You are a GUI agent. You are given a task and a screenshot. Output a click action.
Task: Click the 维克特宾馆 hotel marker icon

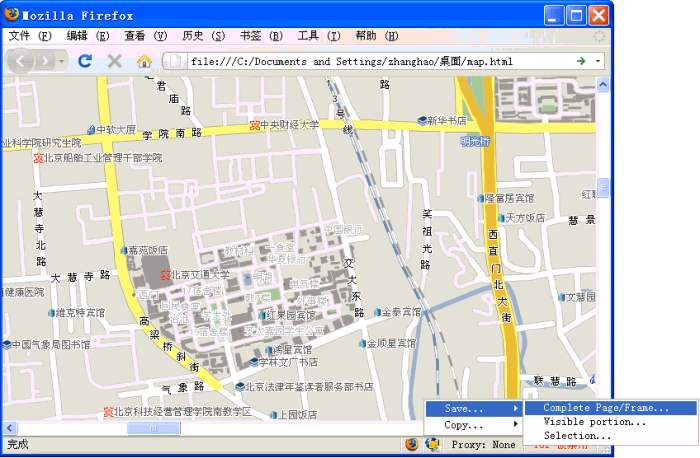(51, 313)
